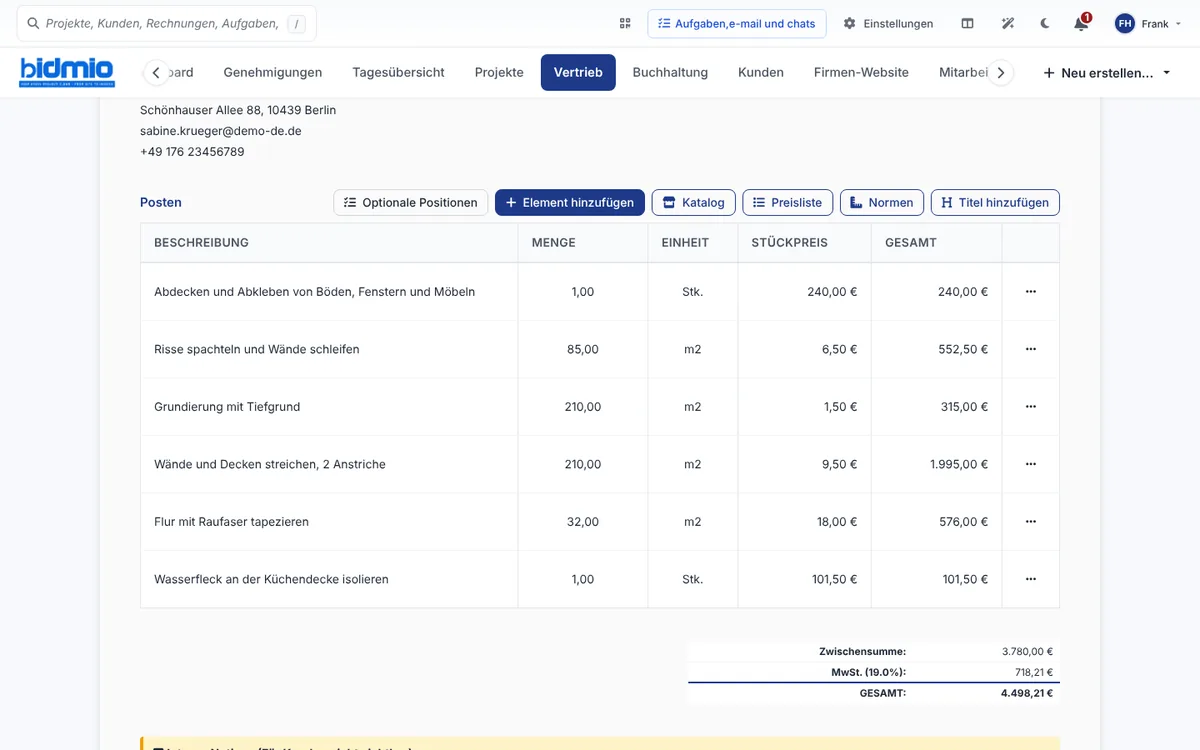Open the Katalog
1200x750 pixels.
click(694, 202)
